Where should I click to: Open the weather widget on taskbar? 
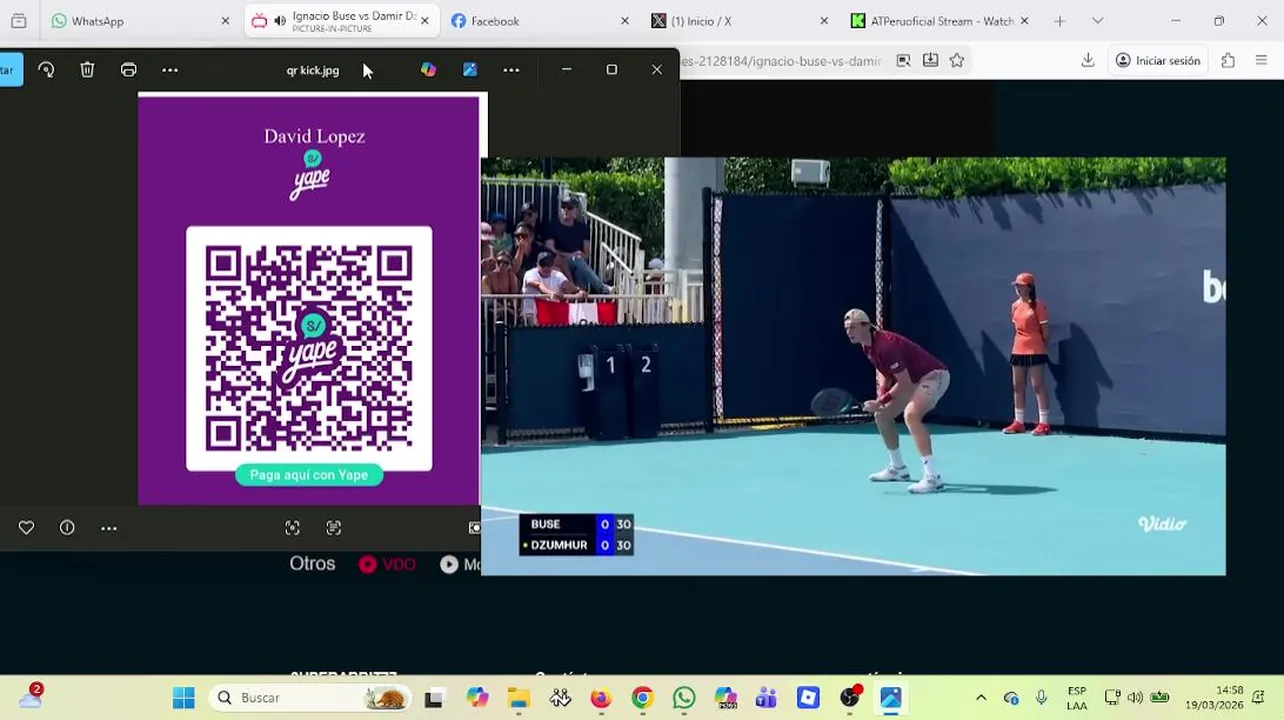tap(30, 697)
